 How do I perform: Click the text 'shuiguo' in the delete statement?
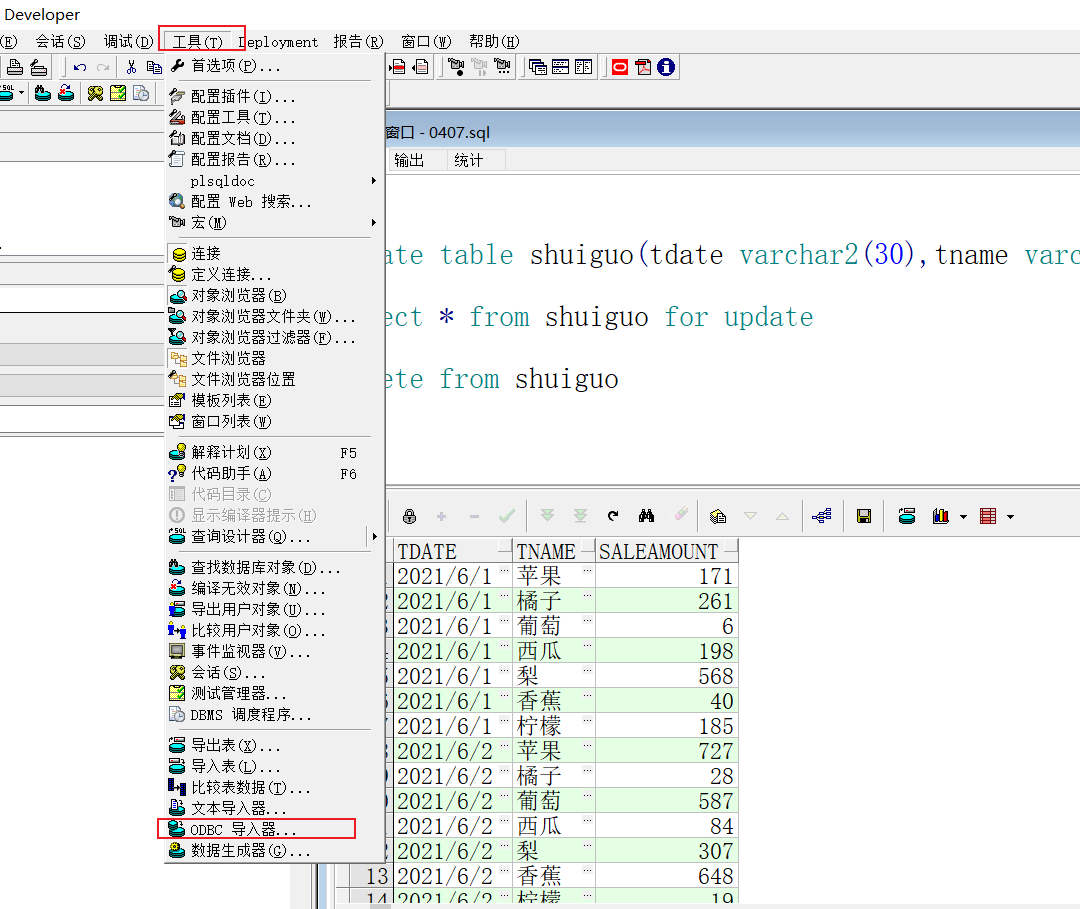(566, 379)
